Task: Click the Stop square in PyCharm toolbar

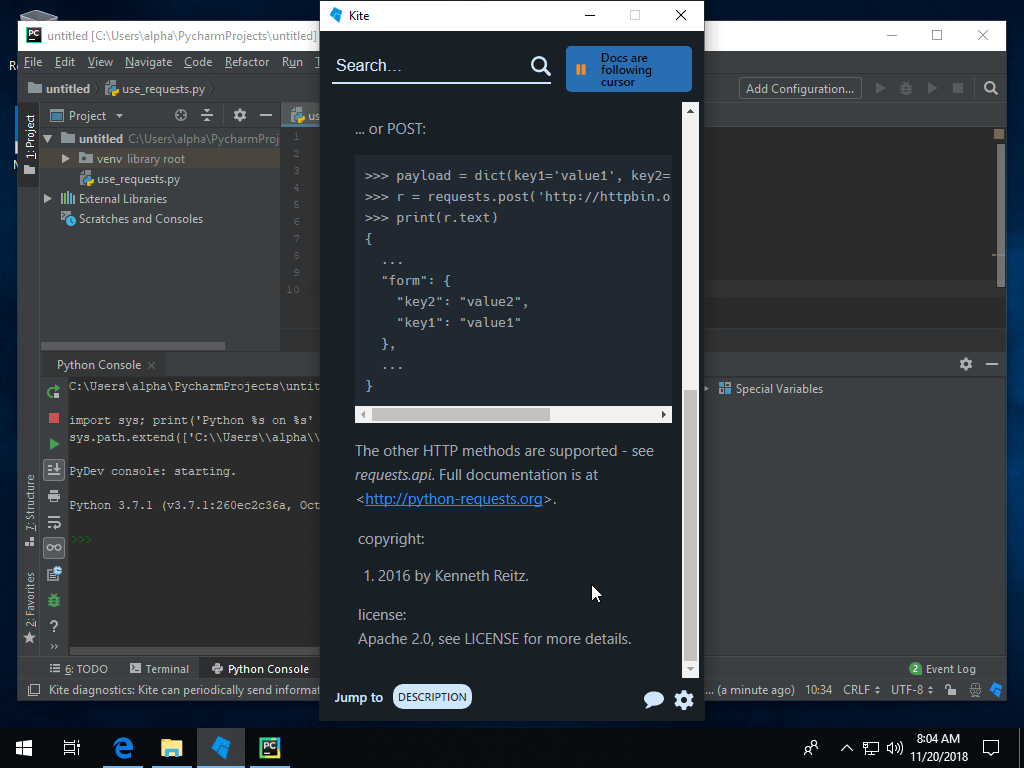Action: [x=958, y=88]
